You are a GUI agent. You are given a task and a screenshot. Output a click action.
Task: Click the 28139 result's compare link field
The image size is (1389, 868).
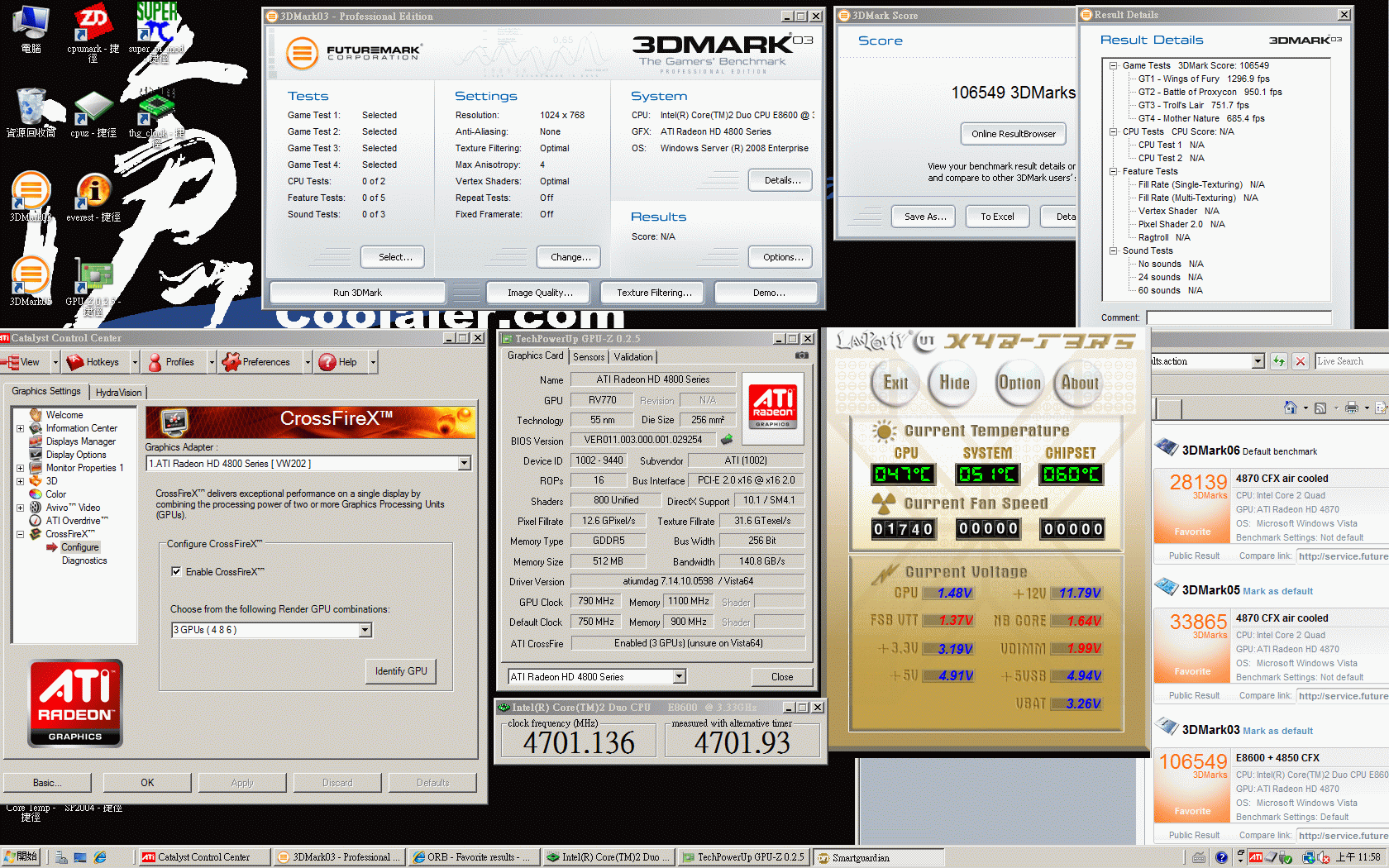tap(1342, 556)
